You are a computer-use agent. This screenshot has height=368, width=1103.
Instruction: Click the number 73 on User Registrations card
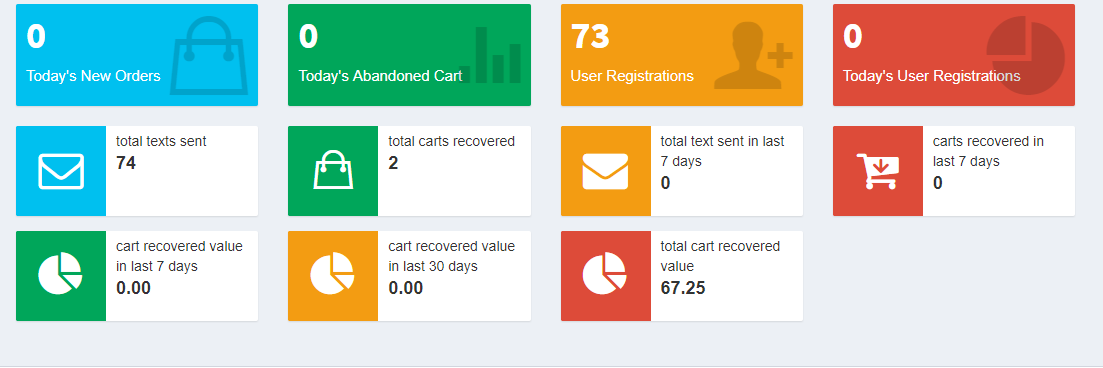tap(590, 37)
